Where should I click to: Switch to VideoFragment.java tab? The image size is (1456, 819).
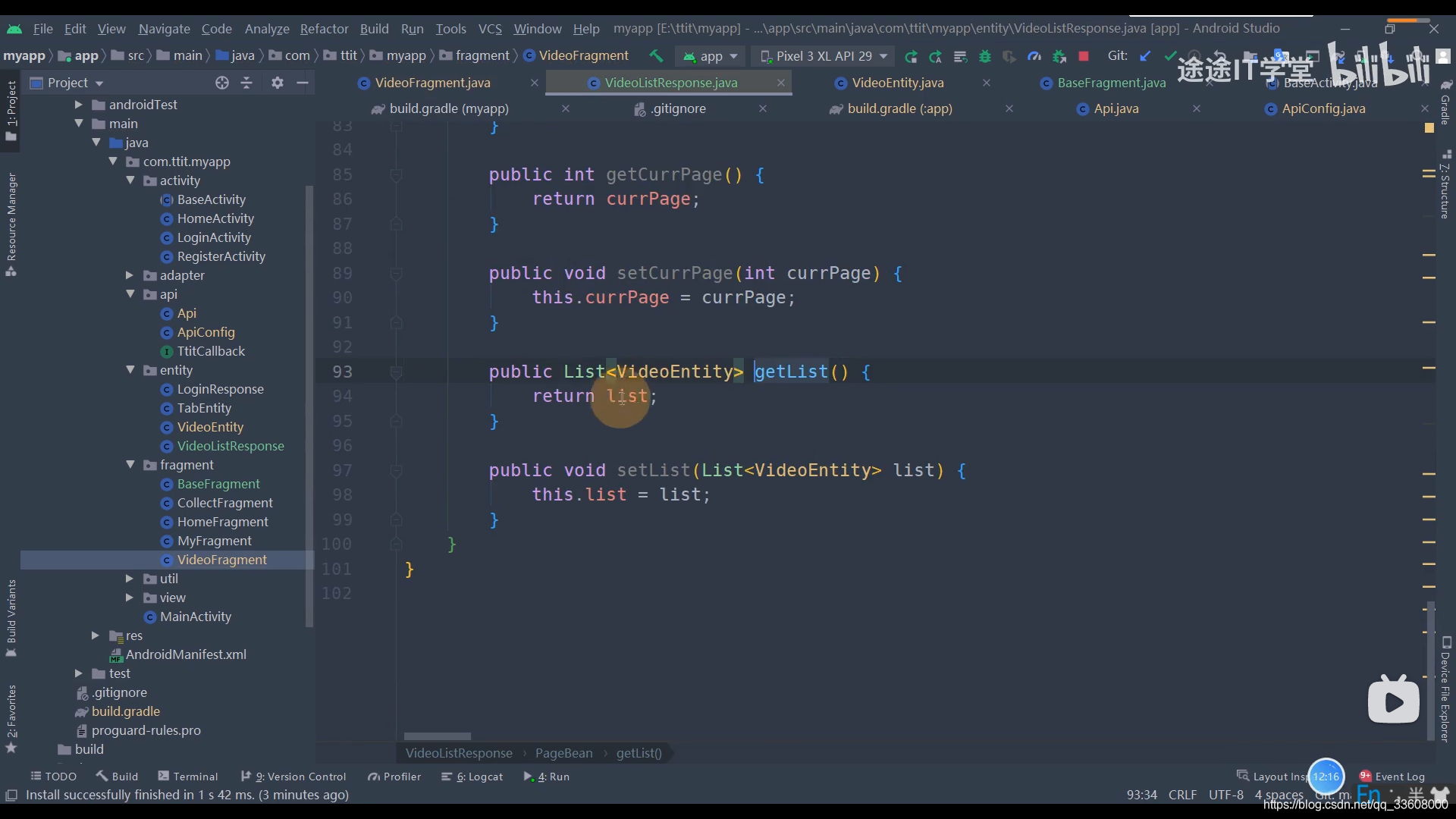pyautogui.click(x=432, y=83)
